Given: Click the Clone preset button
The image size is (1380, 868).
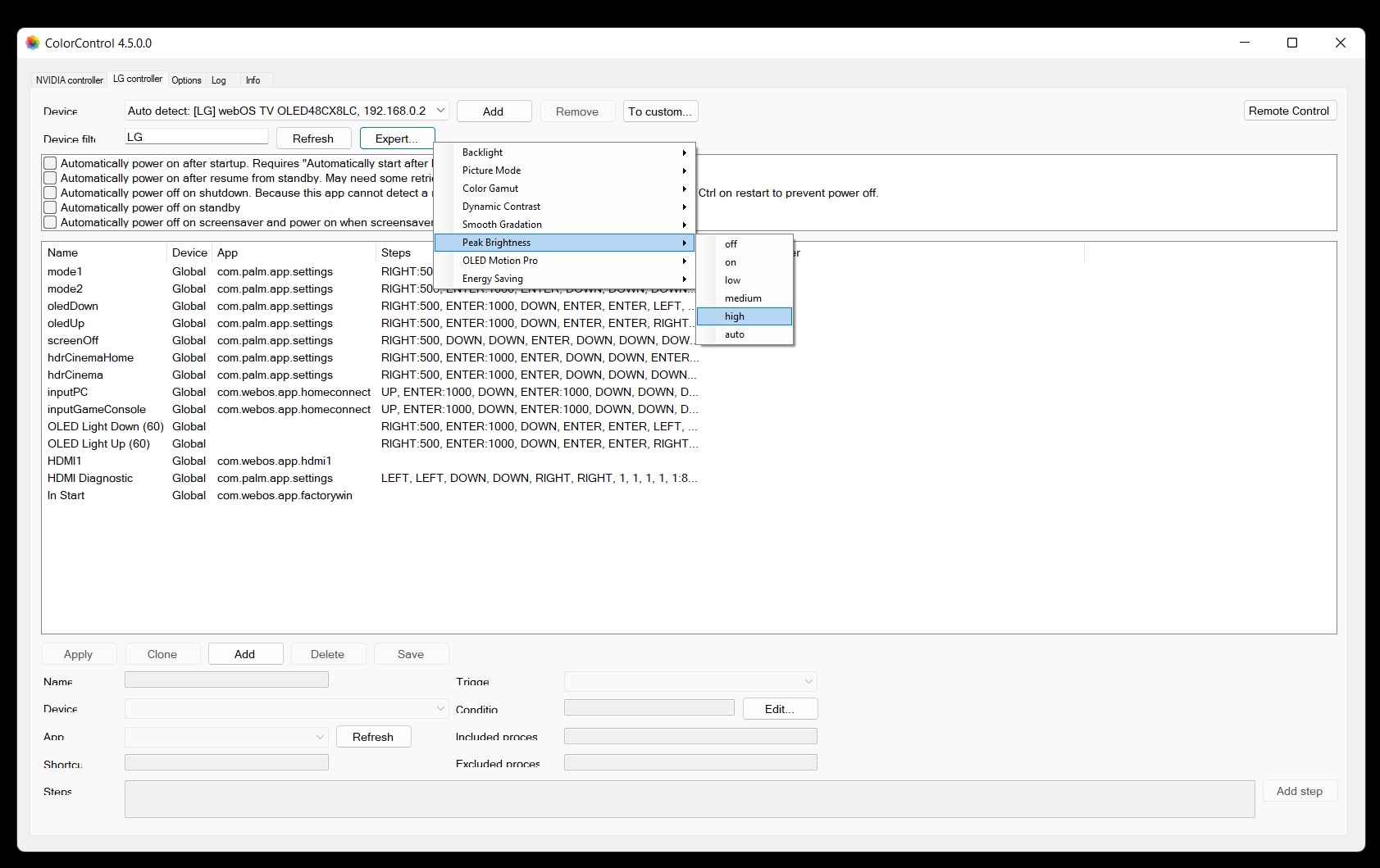Looking at the screenshot, I should [x=162, y=654].
